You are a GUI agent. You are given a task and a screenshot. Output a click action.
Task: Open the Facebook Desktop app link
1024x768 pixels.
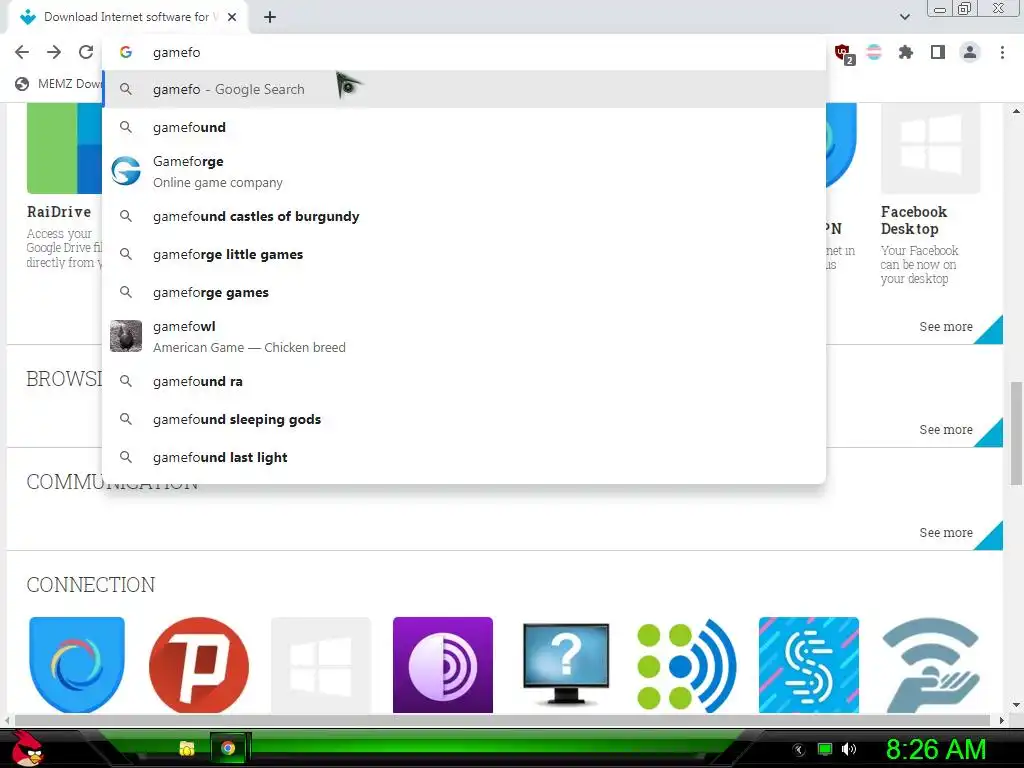(x=914, y=220)
